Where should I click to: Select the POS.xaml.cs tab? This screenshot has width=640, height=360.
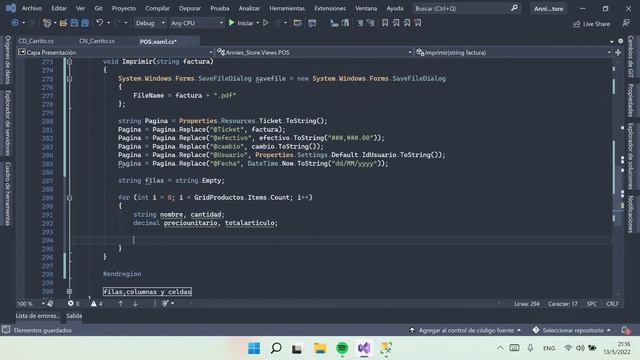(158, 42)
